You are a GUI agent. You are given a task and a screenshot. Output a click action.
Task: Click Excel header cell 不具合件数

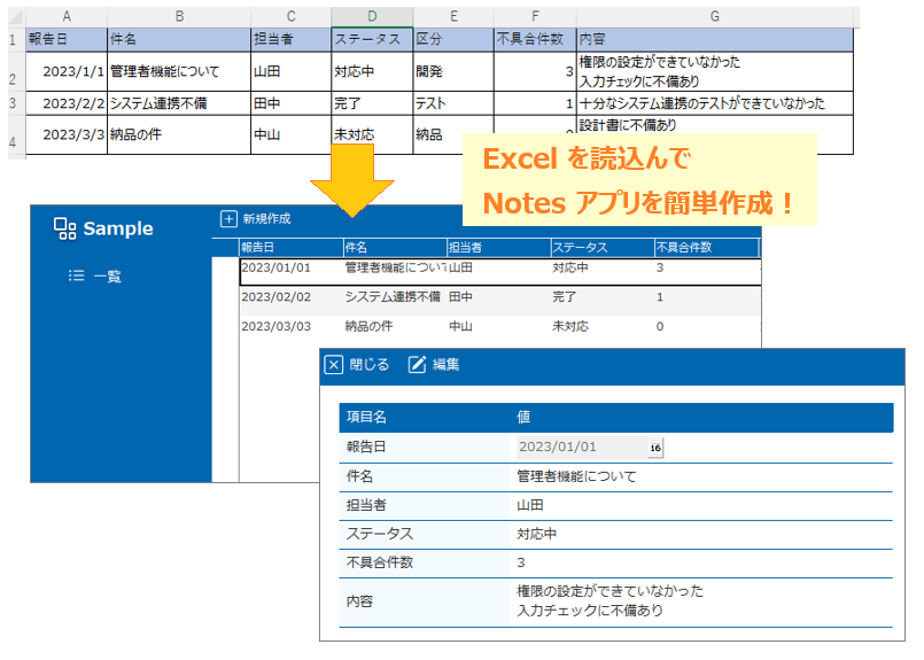click(x=534, y=39)
